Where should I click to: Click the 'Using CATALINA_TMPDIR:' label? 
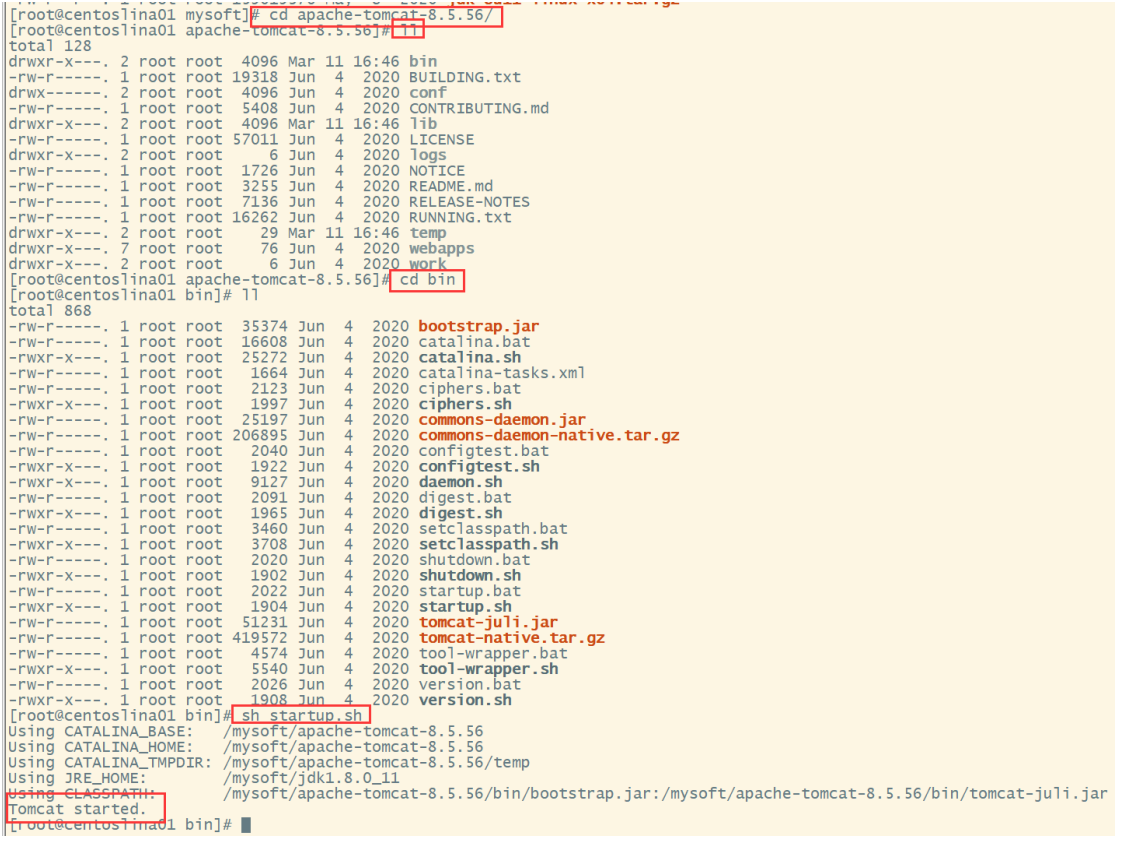[110, 763]
